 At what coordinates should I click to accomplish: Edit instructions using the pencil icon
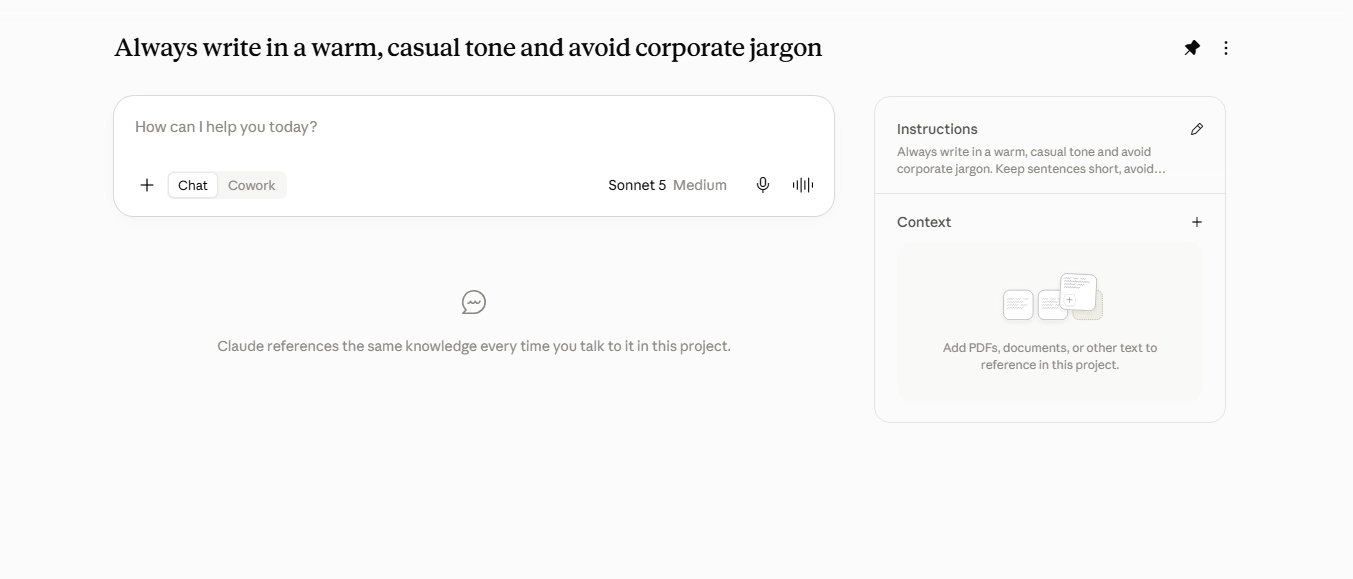pyautogui.click(x=1197, y=129)
